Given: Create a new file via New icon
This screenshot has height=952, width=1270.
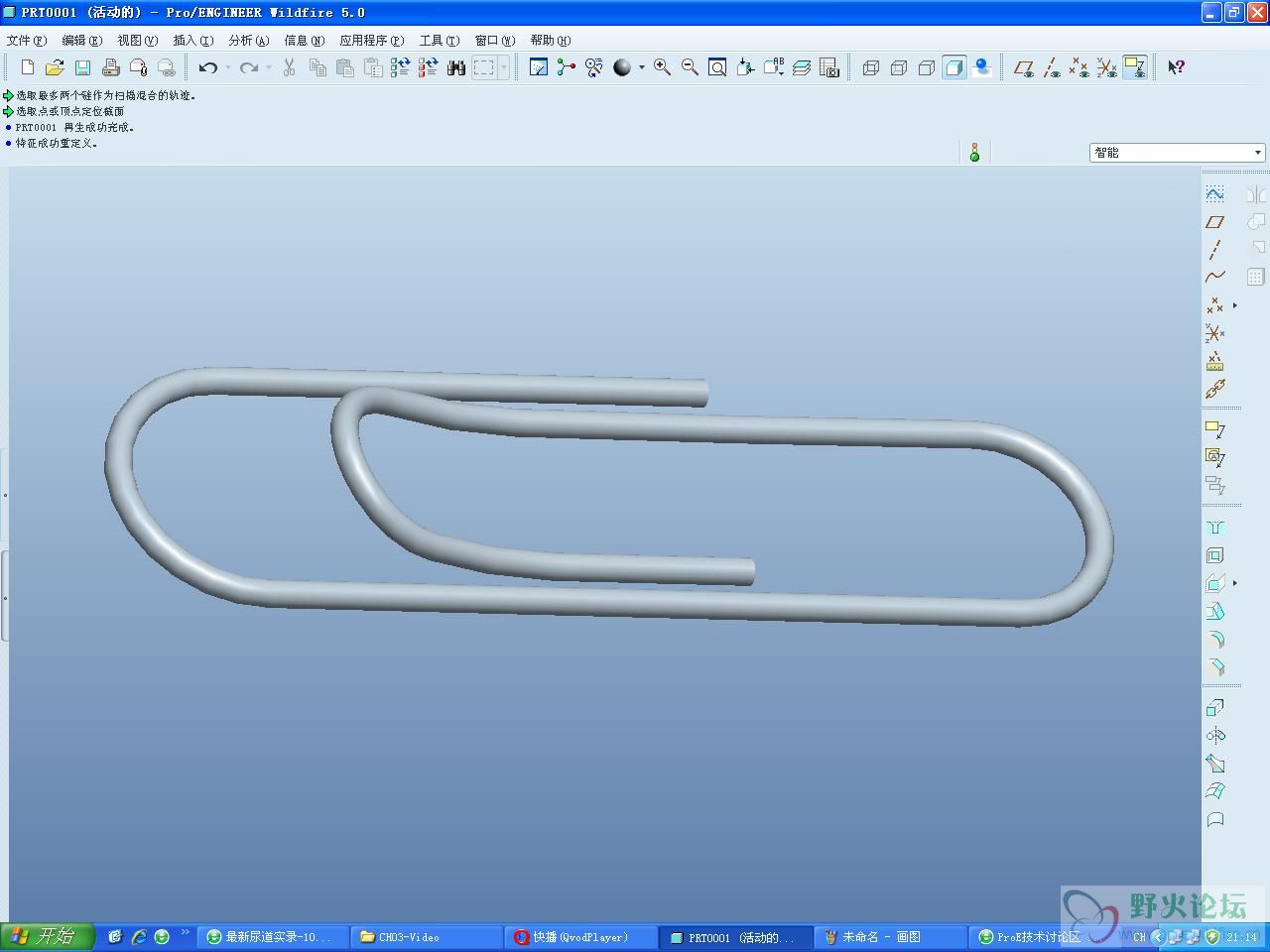Looking at the screenshot, I should (28, 67).
